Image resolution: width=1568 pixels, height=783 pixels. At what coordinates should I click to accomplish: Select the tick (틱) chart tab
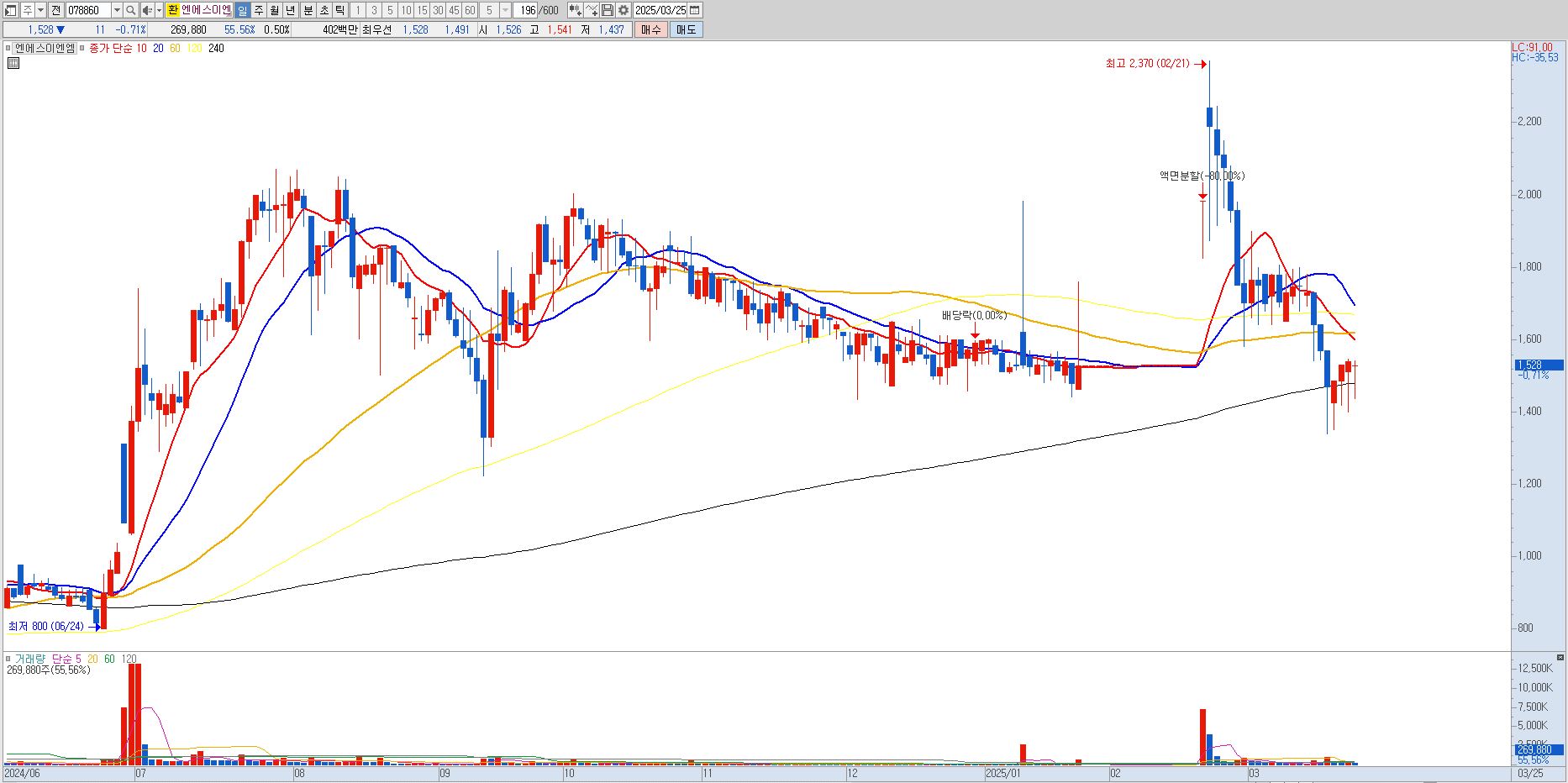coord(339,10)
